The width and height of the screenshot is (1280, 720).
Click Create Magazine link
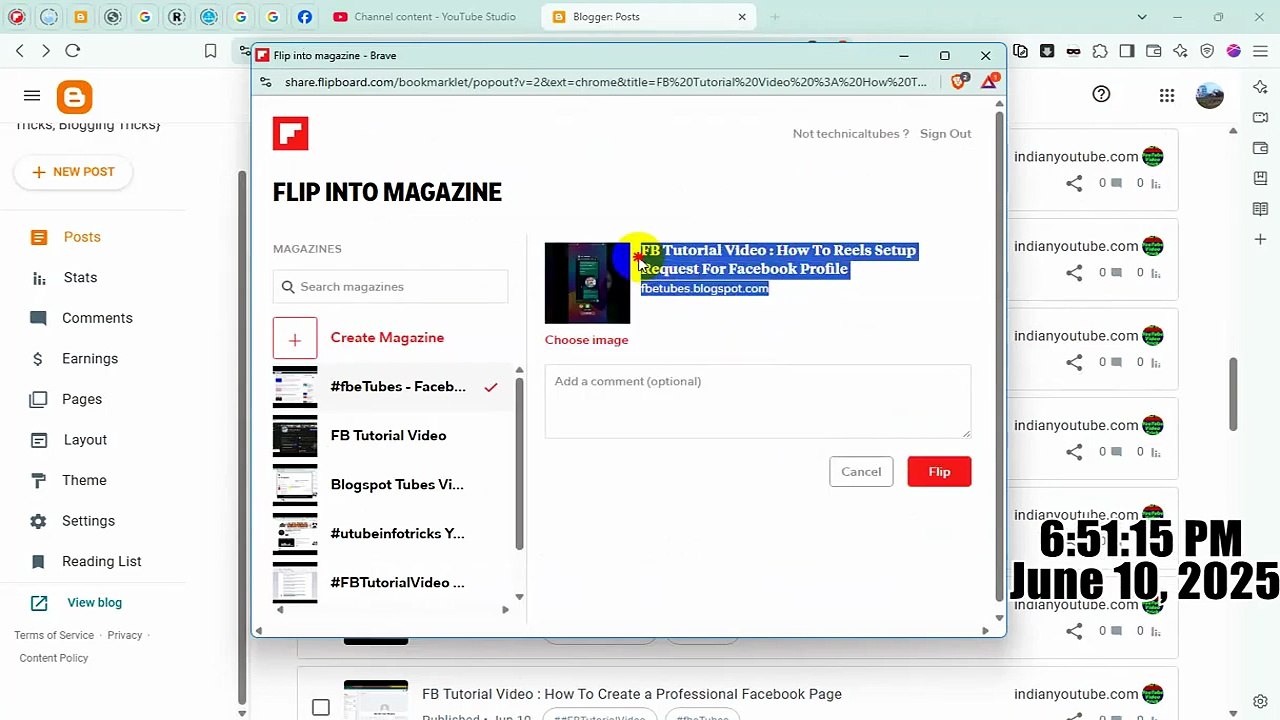pos(387,338)
